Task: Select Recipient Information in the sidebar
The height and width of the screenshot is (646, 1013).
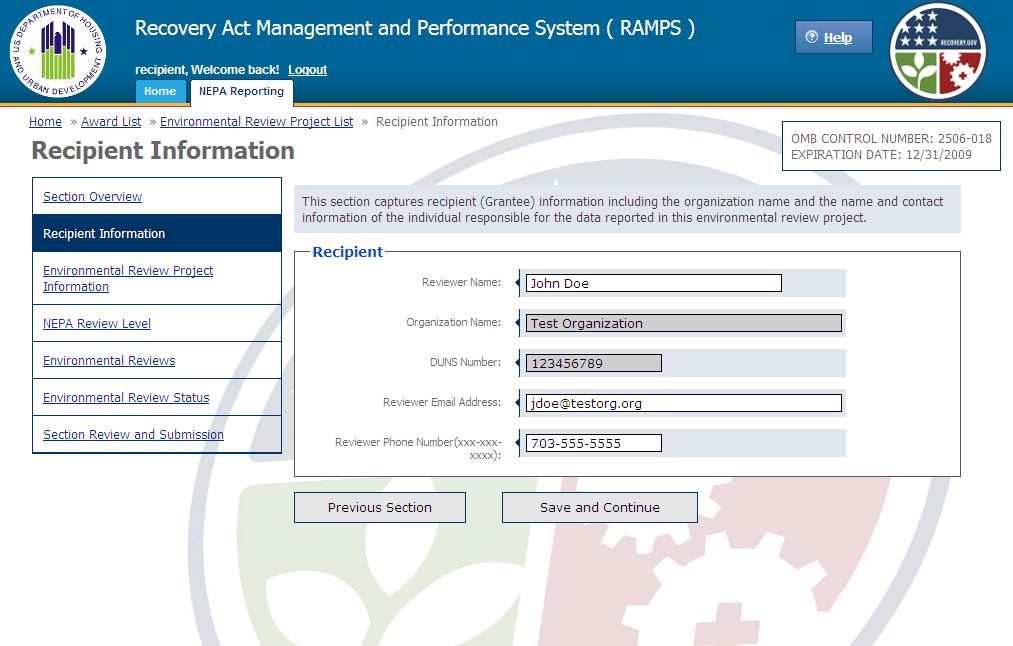Action: [x=104, y=234]
